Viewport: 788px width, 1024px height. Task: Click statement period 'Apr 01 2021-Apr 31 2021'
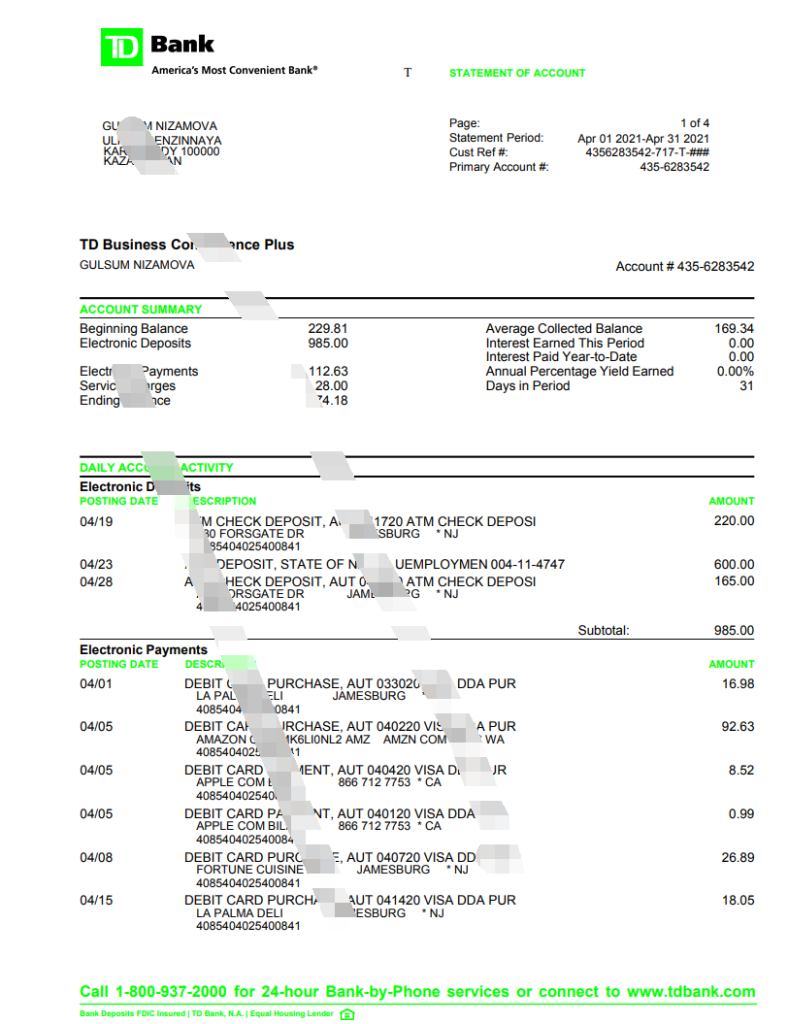[x=643, y=138]
